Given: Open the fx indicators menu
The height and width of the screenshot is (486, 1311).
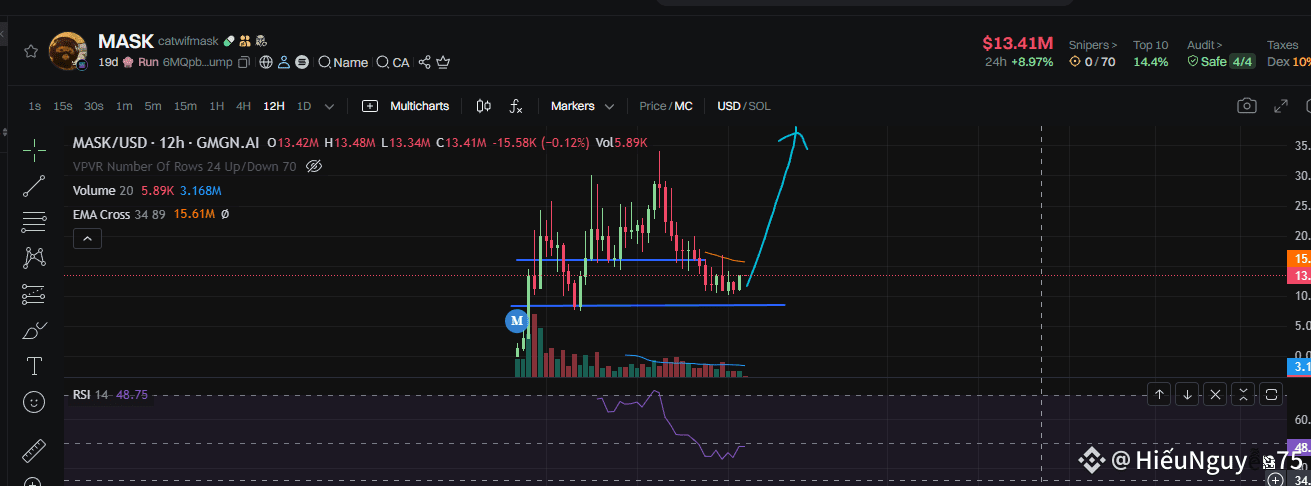Looking at the screenshot, I should [516, 106].
